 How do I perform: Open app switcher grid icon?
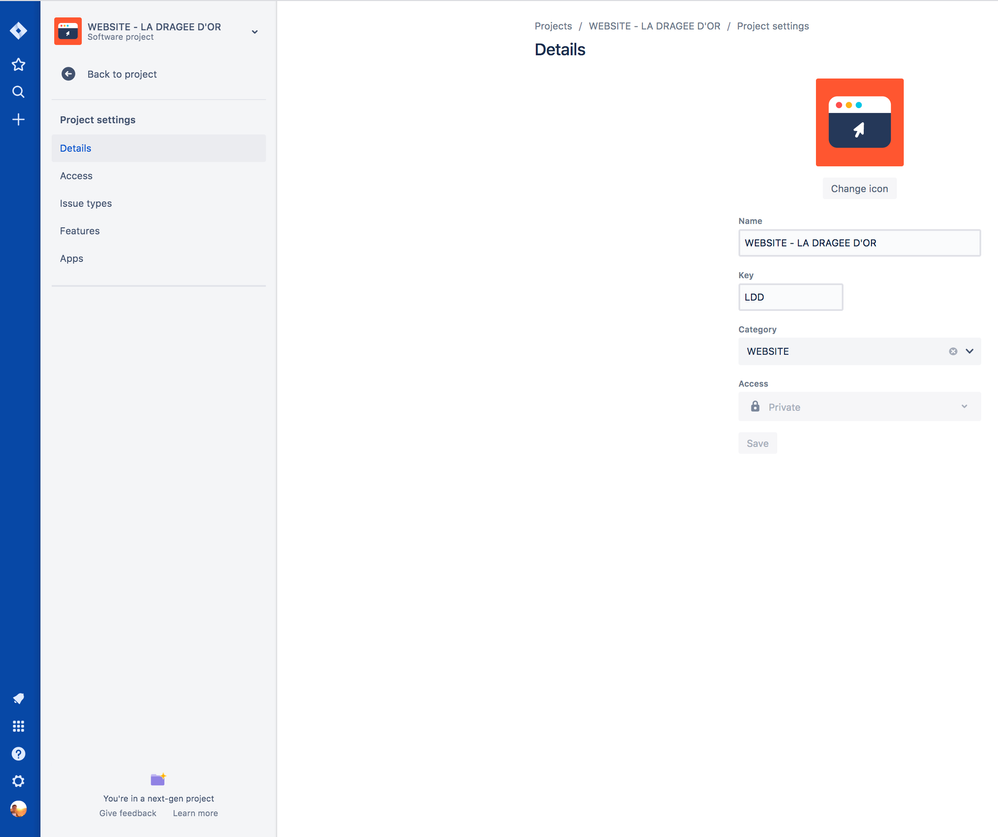(18, 726)
